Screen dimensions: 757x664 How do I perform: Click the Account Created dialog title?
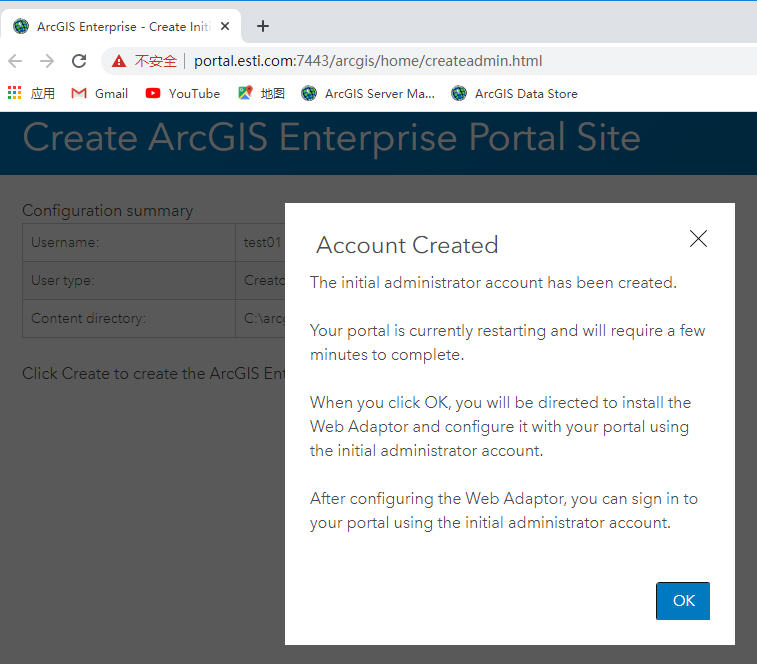407,245
